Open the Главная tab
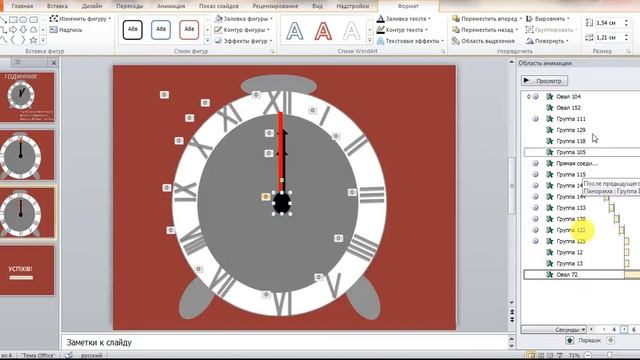 coord(22,6)
